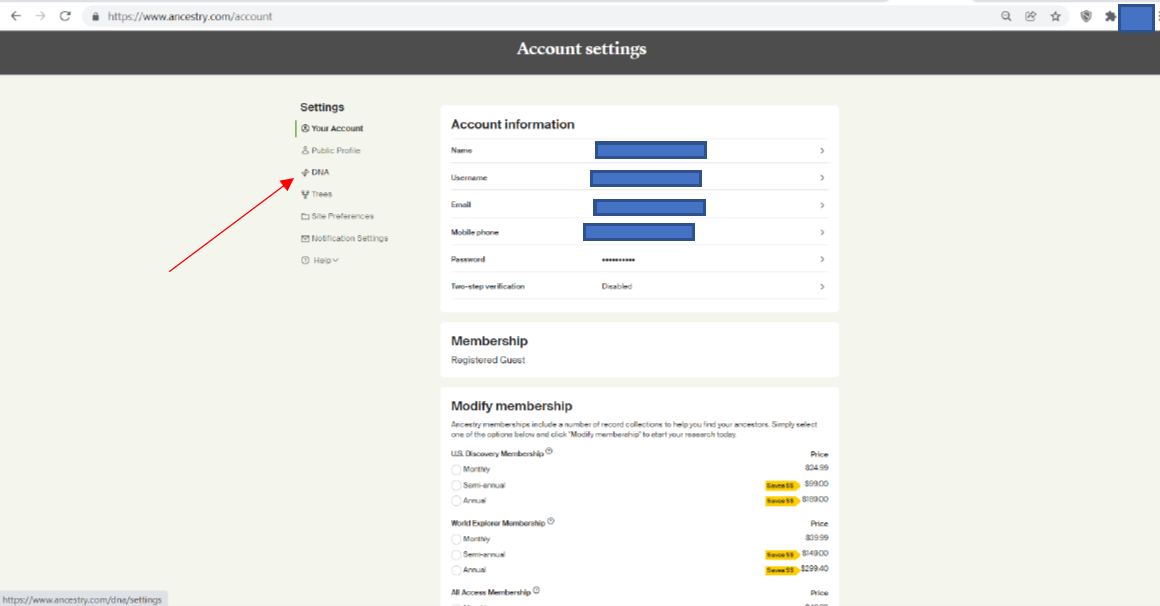
Task: Click the Modify membership heading
Action: coord(512,406)
